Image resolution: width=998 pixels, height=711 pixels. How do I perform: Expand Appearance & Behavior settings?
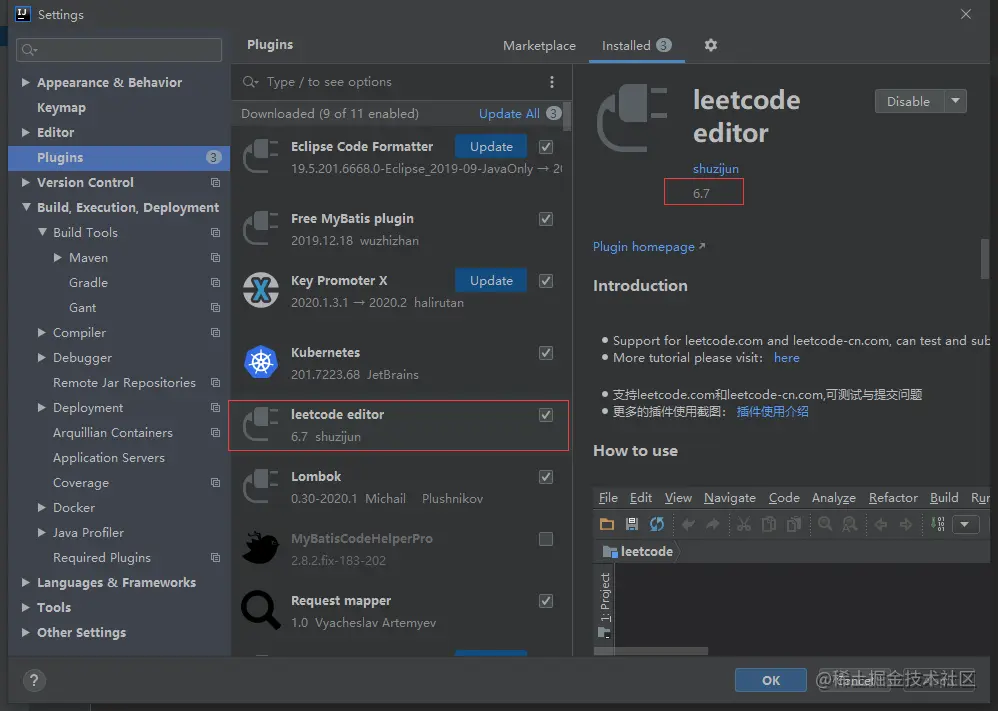pyautogui.click(x=25, y=82)
